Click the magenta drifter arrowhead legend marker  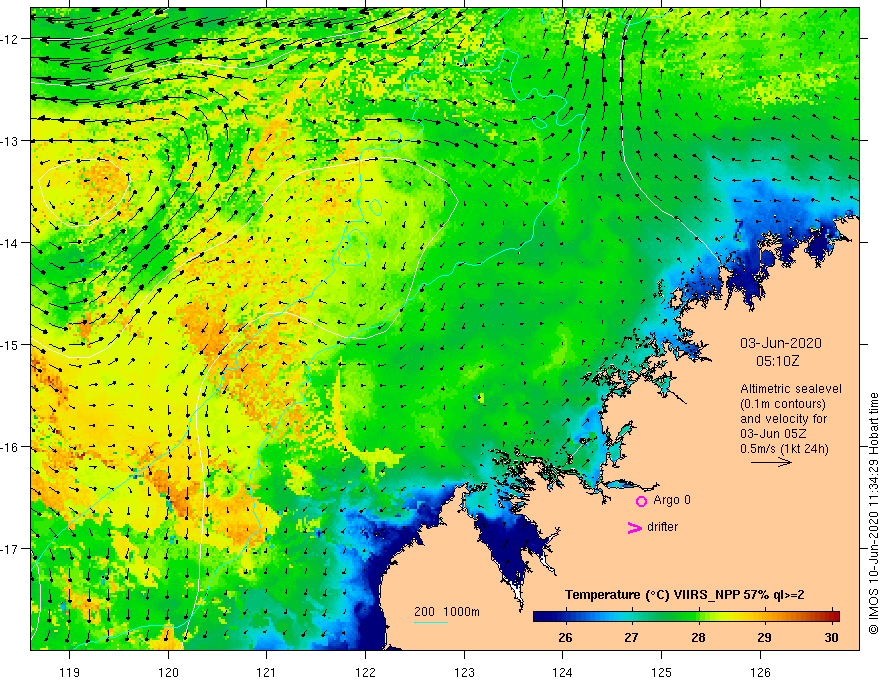point(634,527)
